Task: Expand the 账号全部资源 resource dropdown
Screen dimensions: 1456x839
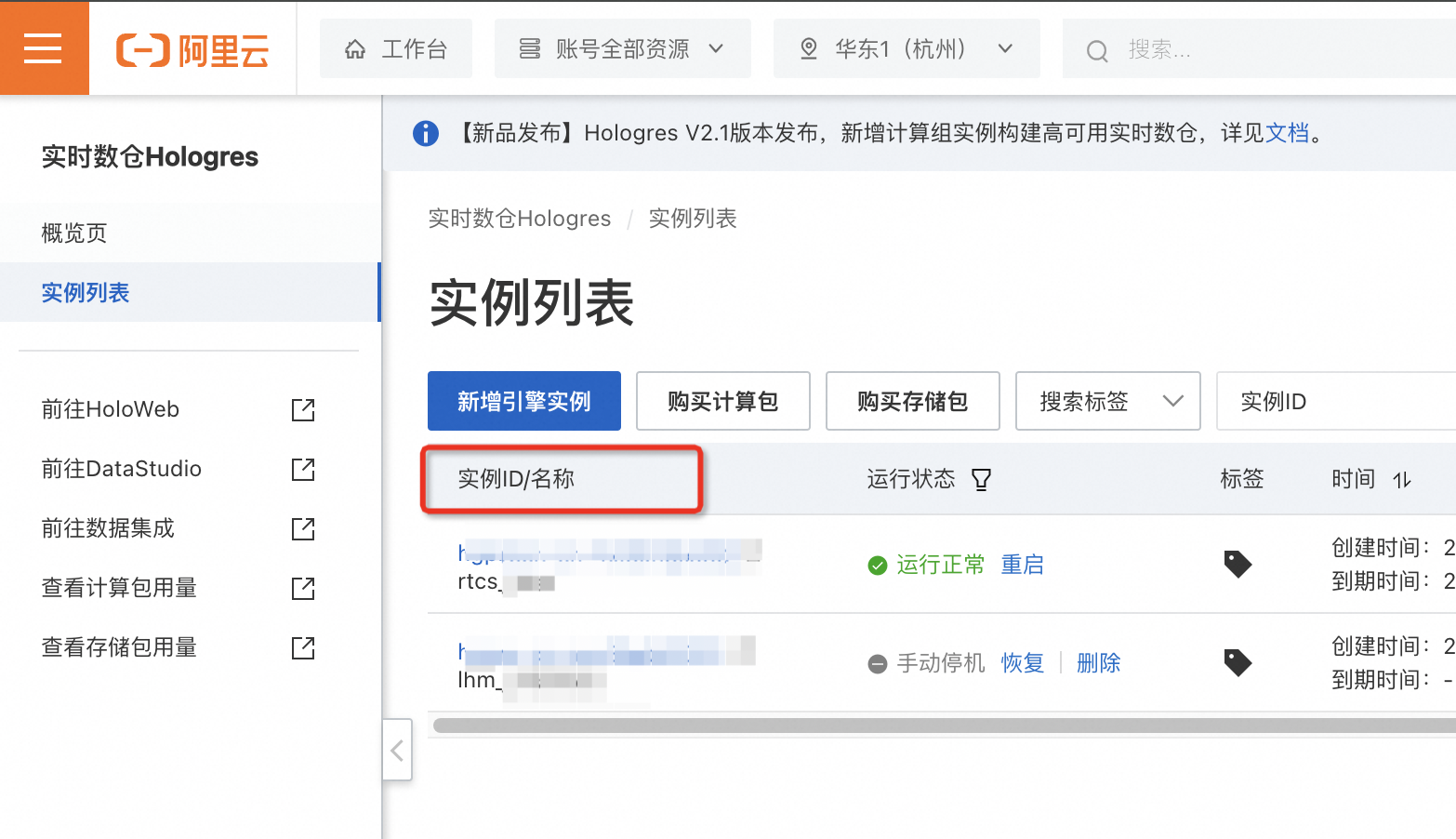Action: [x=623, y=48]
